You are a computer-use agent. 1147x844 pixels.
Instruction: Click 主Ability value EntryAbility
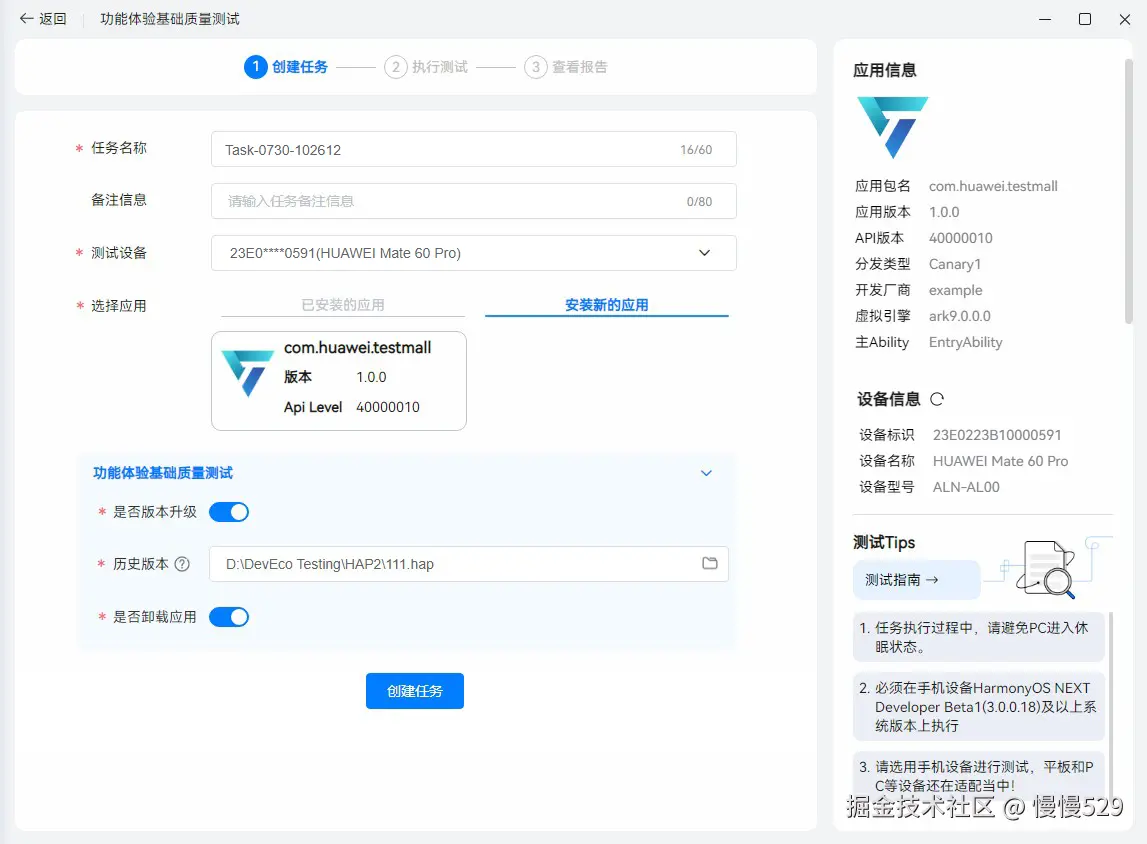(966, 342)
